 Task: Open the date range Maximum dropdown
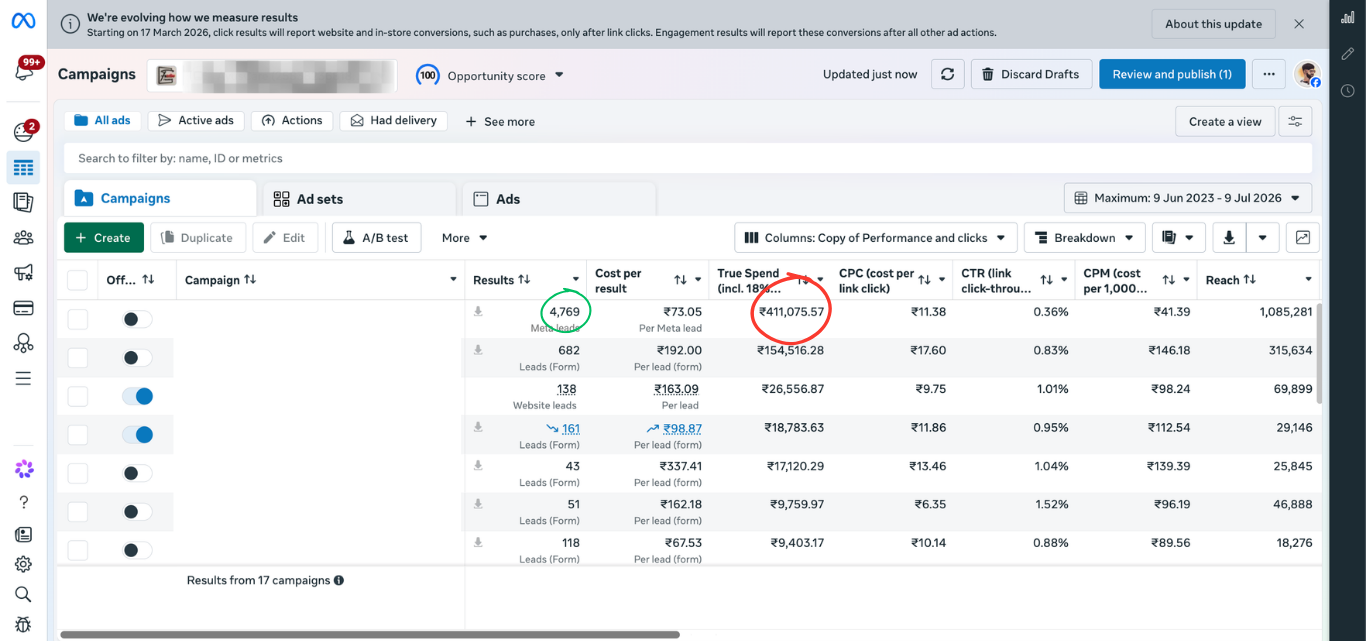(1188, 198)
